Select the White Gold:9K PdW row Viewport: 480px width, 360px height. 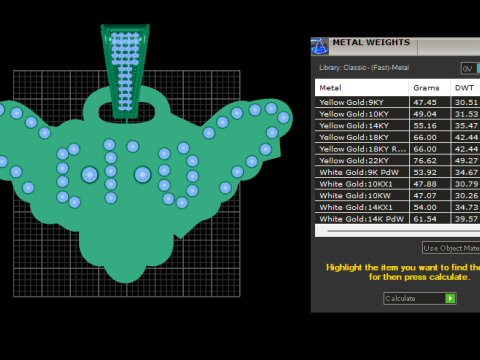pyautogui.click(x=397, y=172)
